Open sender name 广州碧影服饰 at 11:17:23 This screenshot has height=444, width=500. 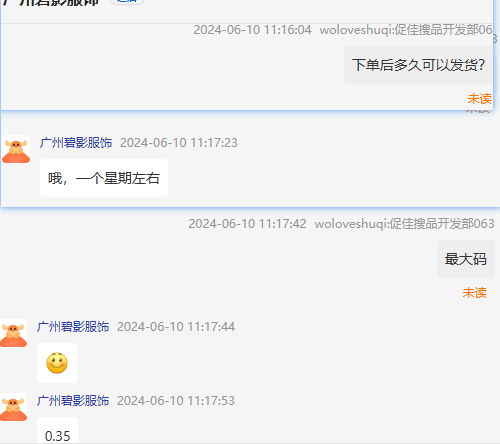pyautogui.click(x=76, y=143)
